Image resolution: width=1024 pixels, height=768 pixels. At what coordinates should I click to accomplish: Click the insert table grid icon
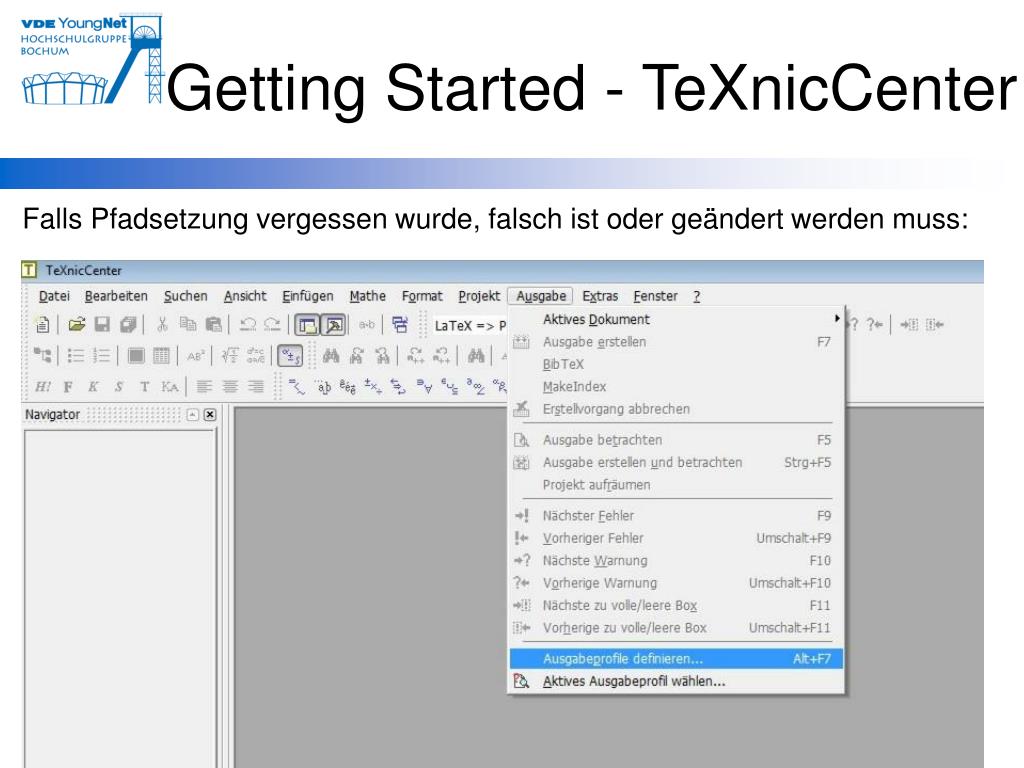click(x=161, y=355)
